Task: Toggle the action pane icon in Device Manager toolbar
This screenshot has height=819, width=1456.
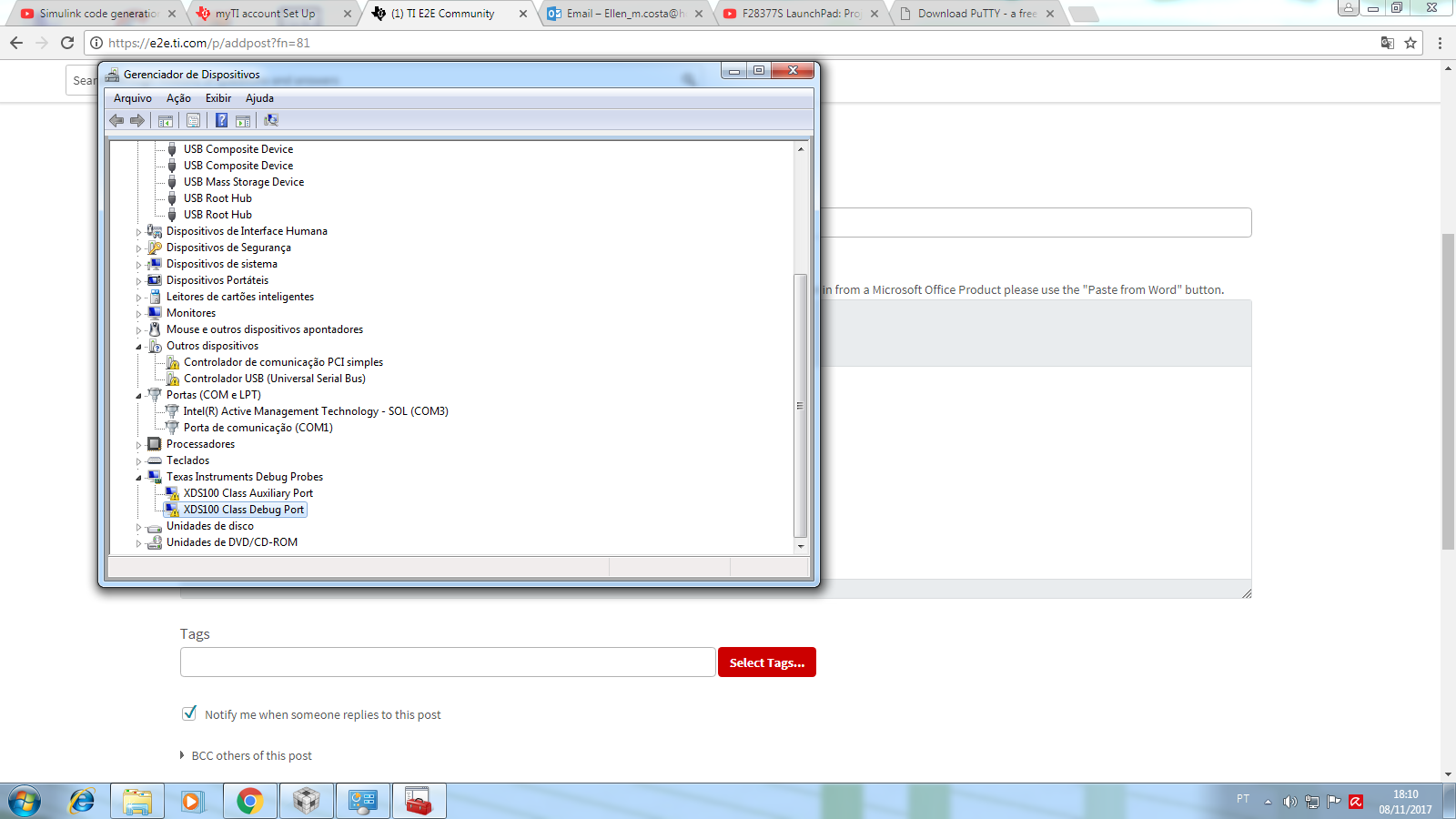Action: tap(243, 120)
